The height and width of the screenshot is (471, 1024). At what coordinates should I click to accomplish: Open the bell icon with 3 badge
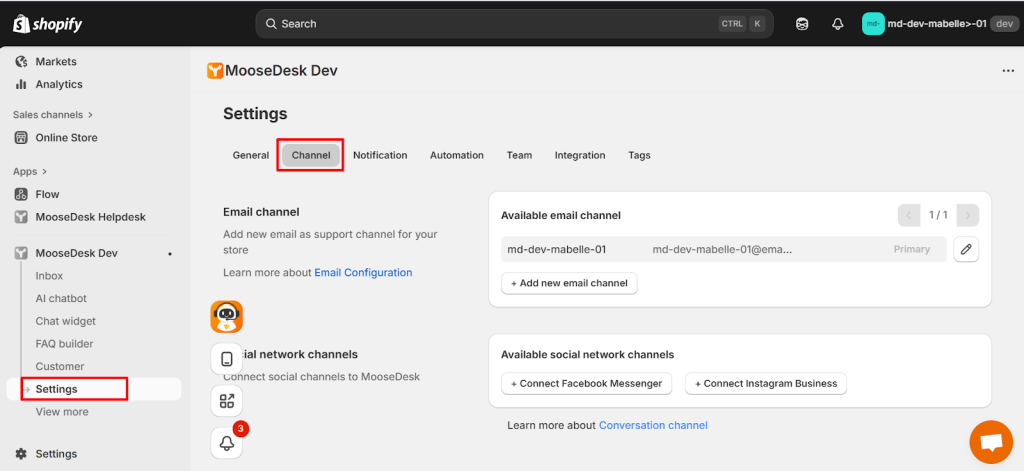click(227, 442)
